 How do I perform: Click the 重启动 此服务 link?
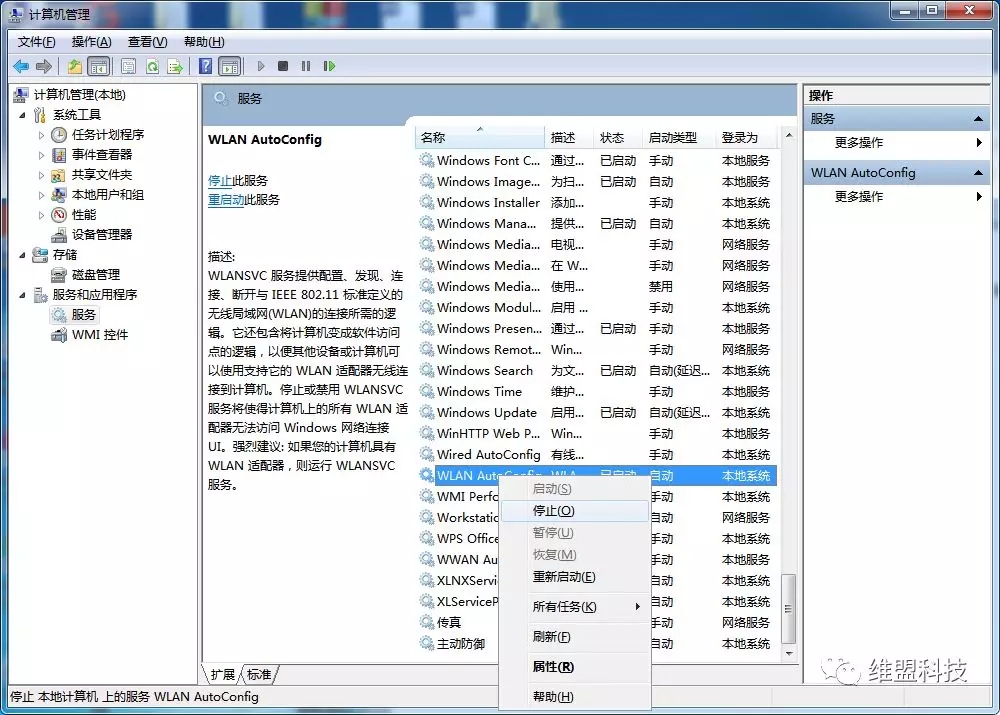coord(226,200)
